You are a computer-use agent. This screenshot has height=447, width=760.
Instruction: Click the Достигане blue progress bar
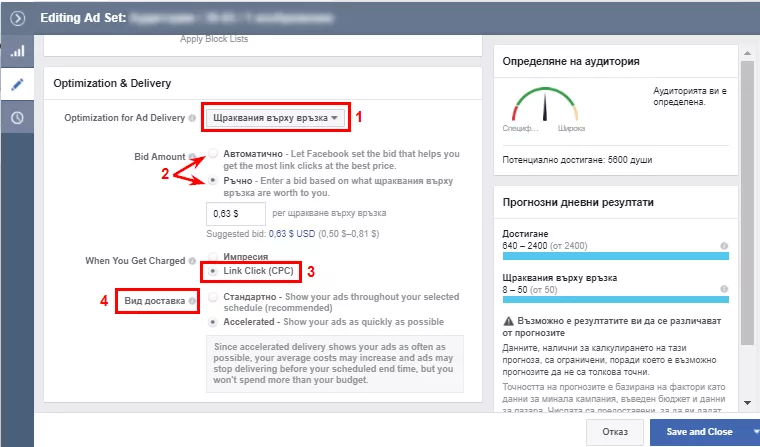point(616,255)
